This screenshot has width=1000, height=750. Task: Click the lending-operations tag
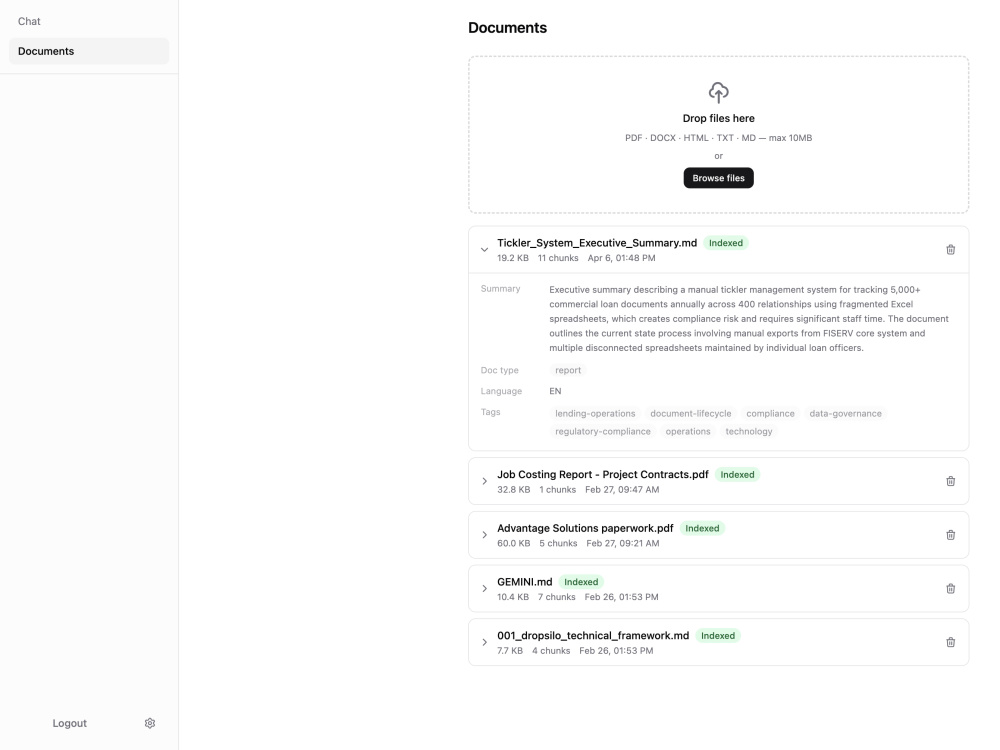pos(595,413)
